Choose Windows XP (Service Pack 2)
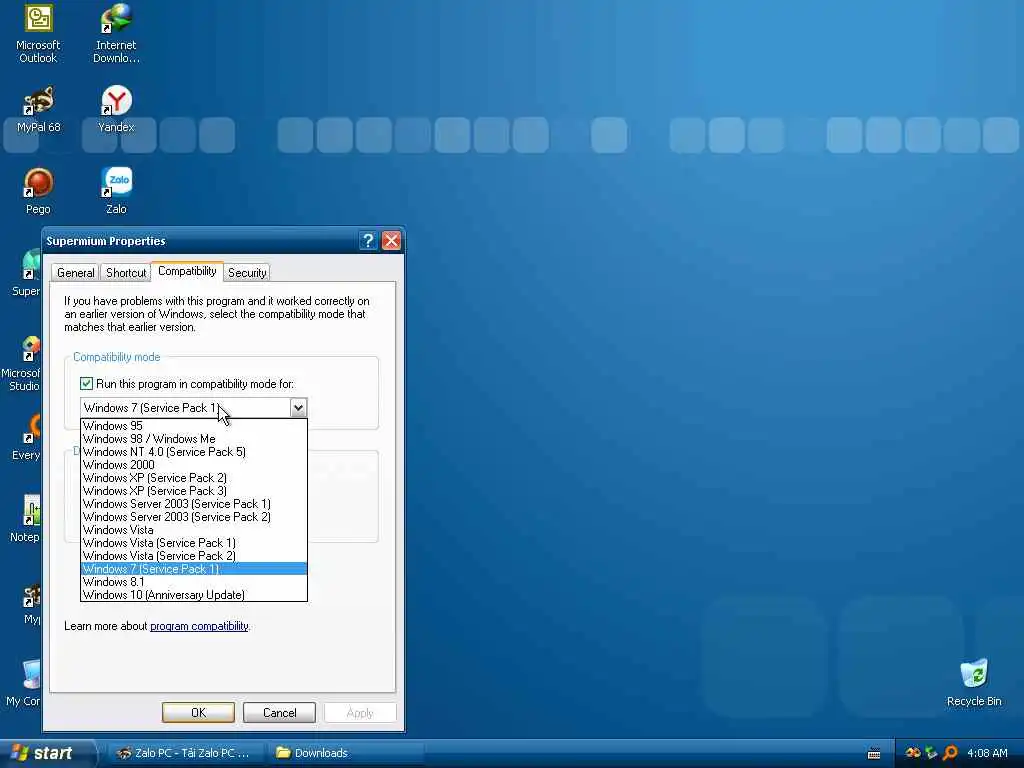Viewport: 1024px width, 768px height. [x=193, y=478]
